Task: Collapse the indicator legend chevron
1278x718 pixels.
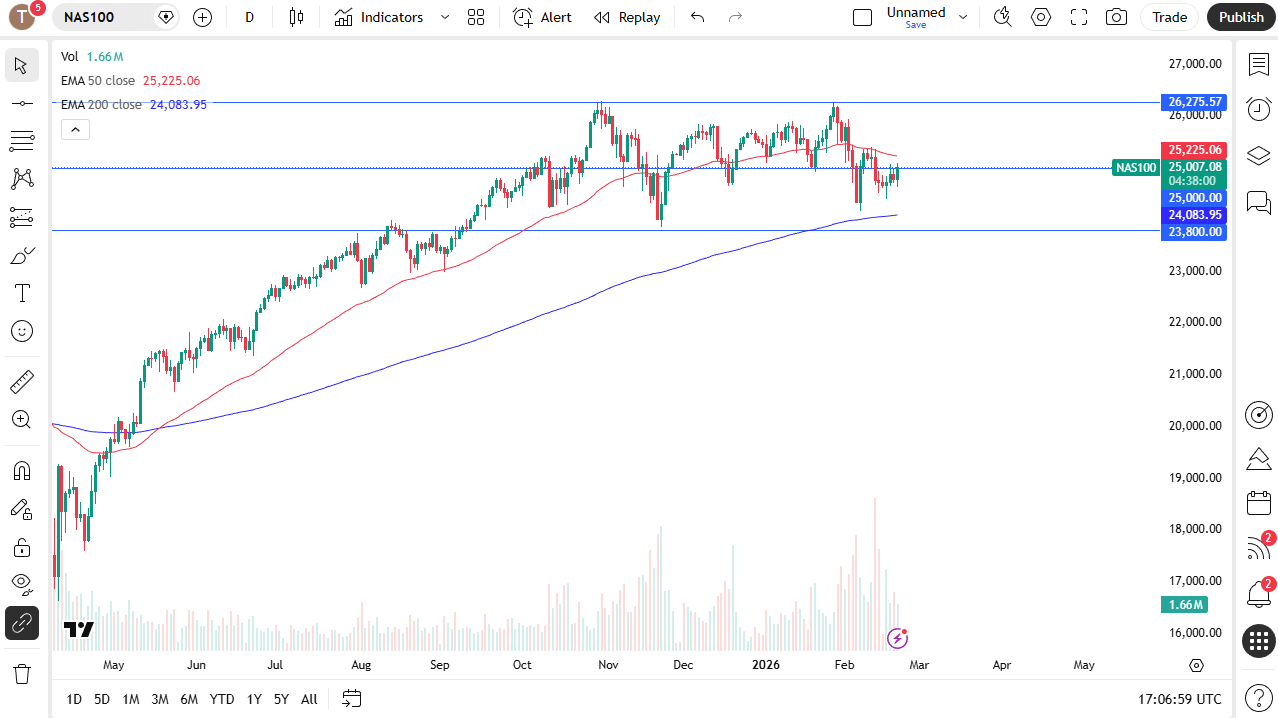Action: pyautogui.click(x=75, y=129)
